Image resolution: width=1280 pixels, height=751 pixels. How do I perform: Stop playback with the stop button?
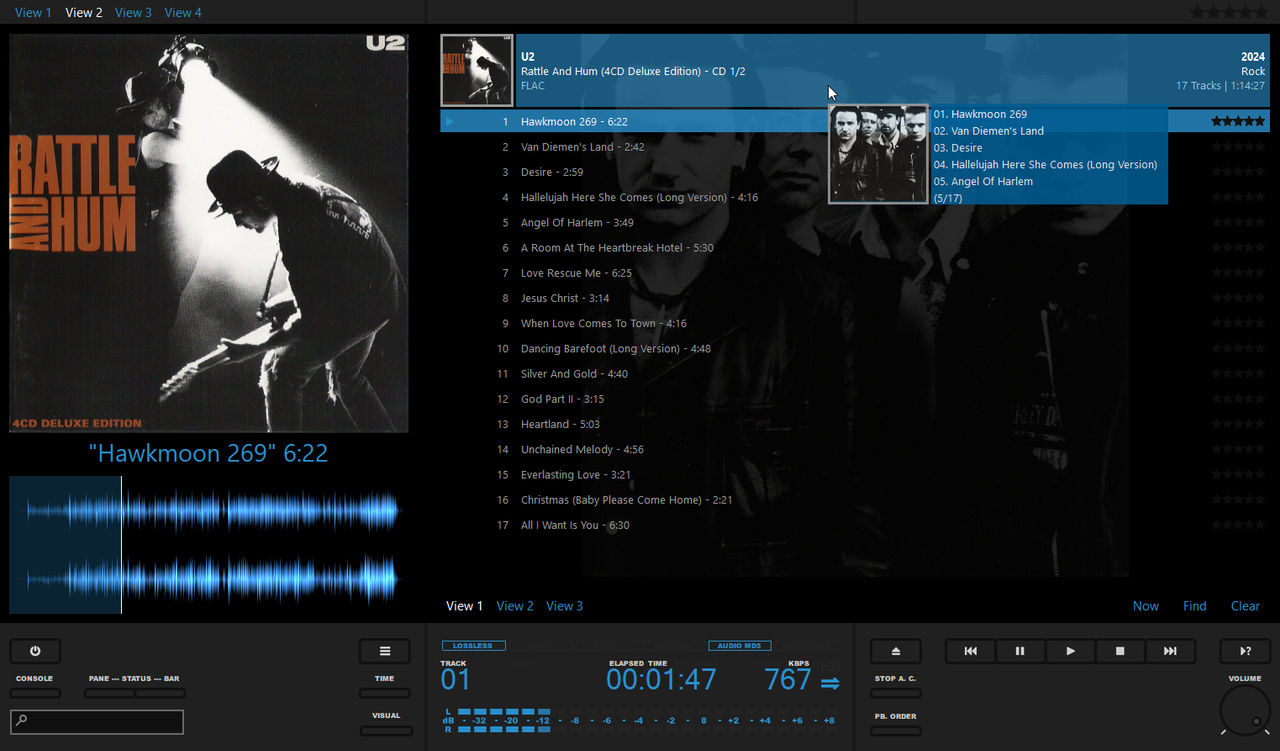click(1120, 651)
